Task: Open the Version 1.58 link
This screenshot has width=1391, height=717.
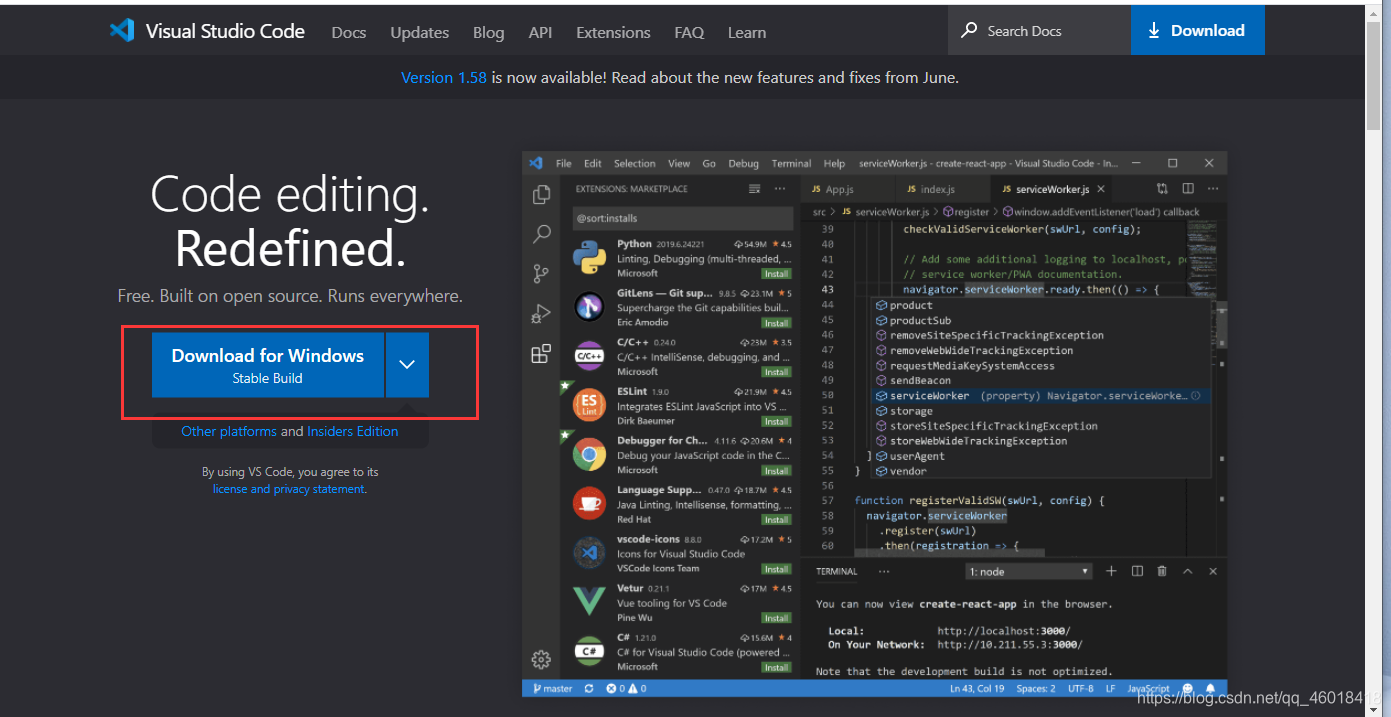Action: click(444, 77)
